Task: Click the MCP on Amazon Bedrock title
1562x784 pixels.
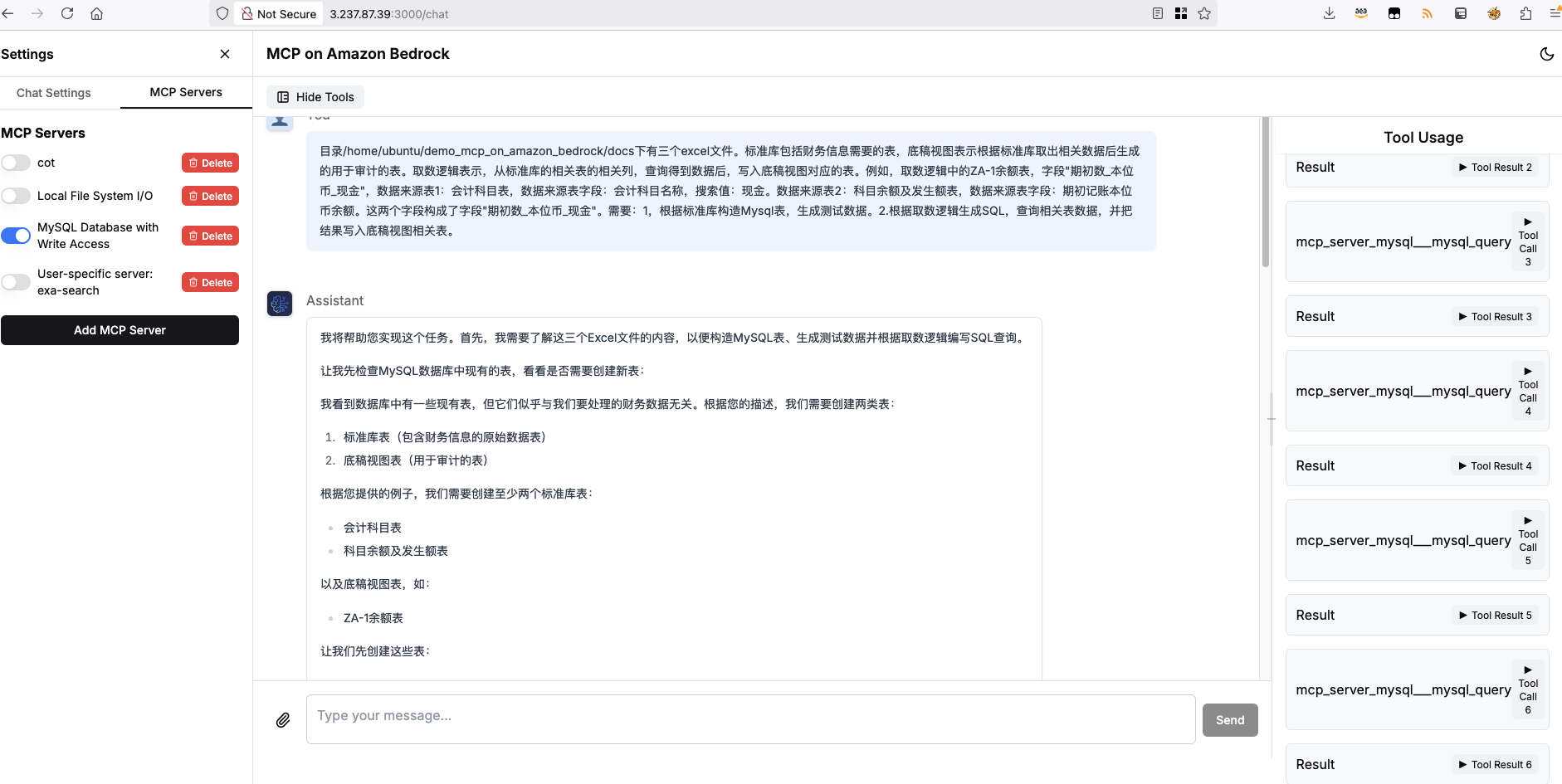Action: click(358, 54)
